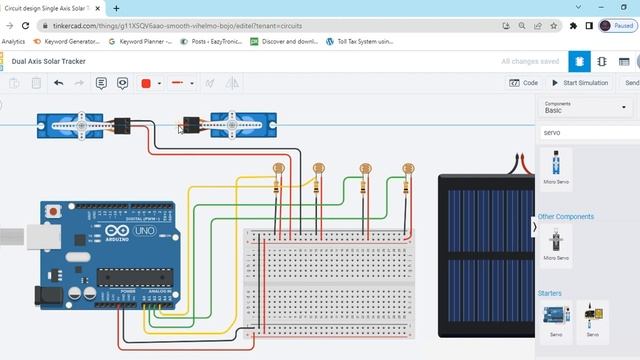The image size is (640, 360).
Task: Click the project title Dual Axis Solar Tracker
Action: [49, 61]
